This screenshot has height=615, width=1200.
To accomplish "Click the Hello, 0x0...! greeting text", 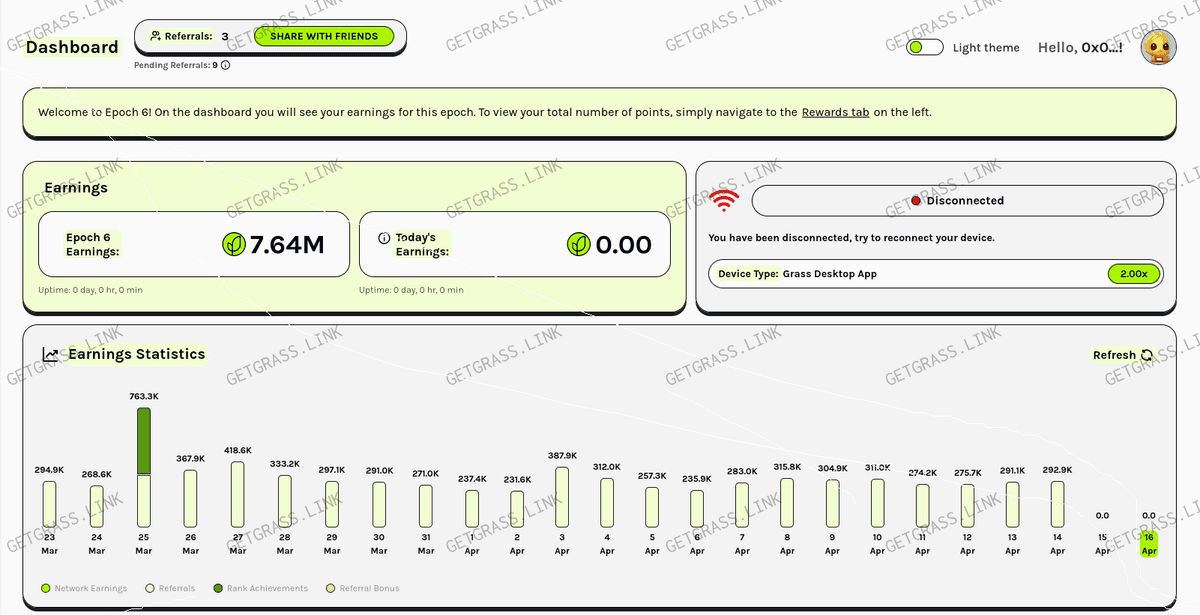I will pyautogui.click(x=1080, y=47).
